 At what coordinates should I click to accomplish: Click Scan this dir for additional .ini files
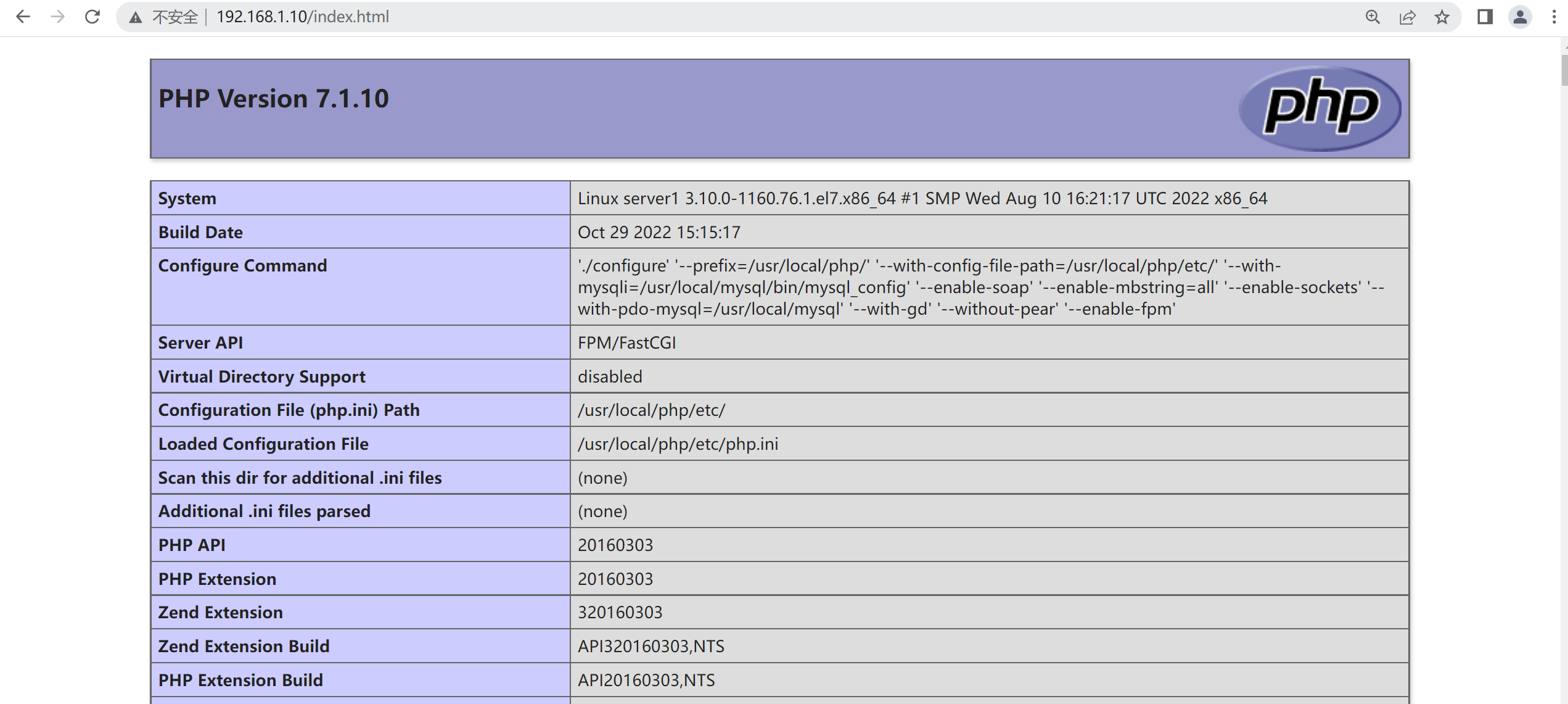coord(300,478)
